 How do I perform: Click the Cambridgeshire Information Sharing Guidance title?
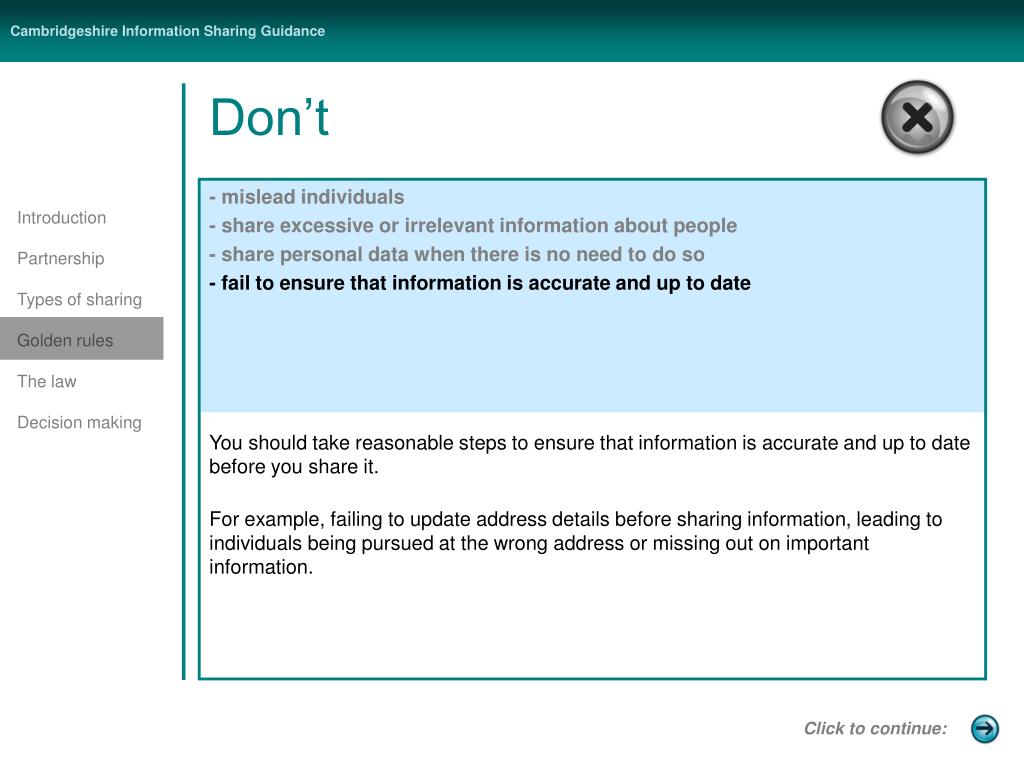click(167, 31)
